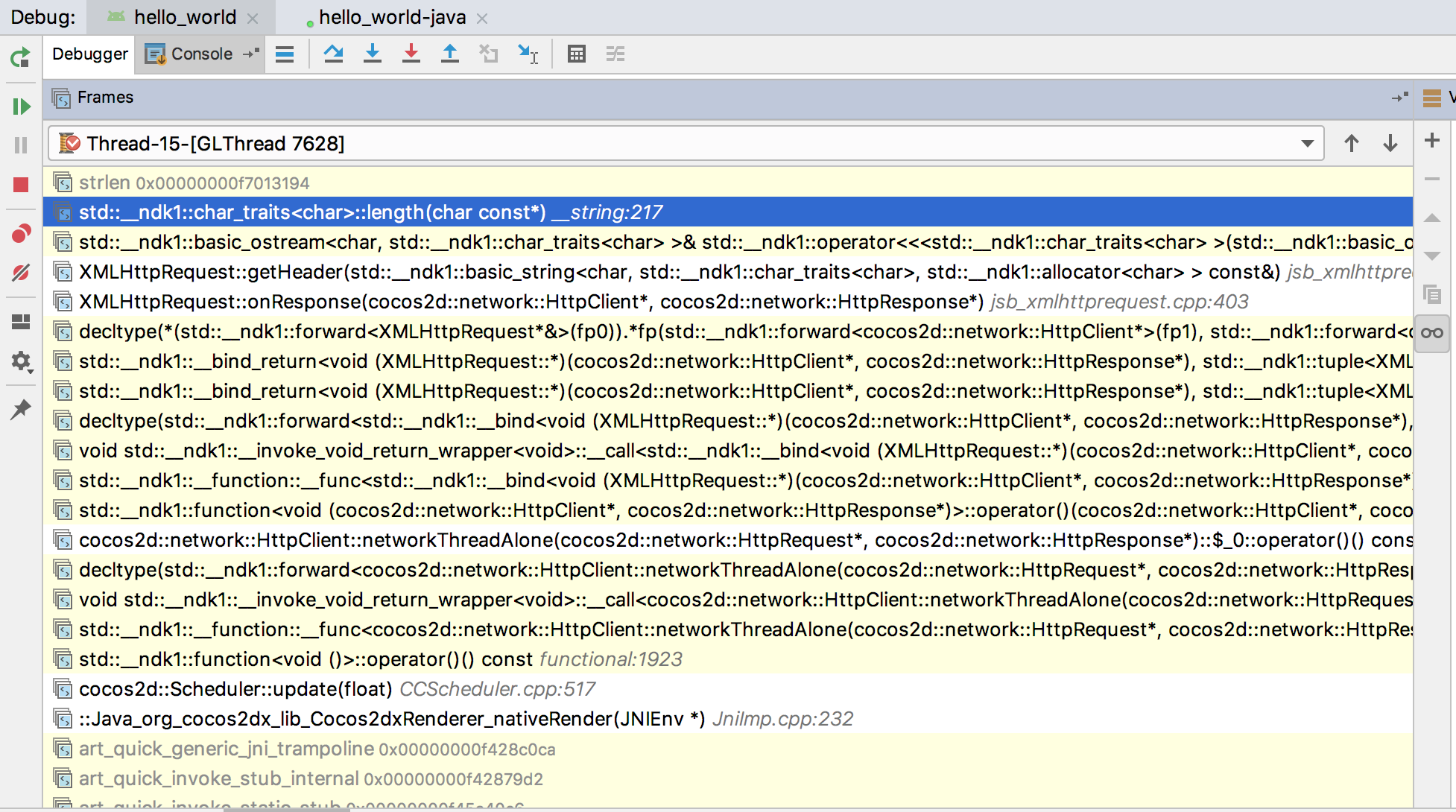Toggle glasses watch view icon
The image size is (1456, 812).
(1431, 333)
